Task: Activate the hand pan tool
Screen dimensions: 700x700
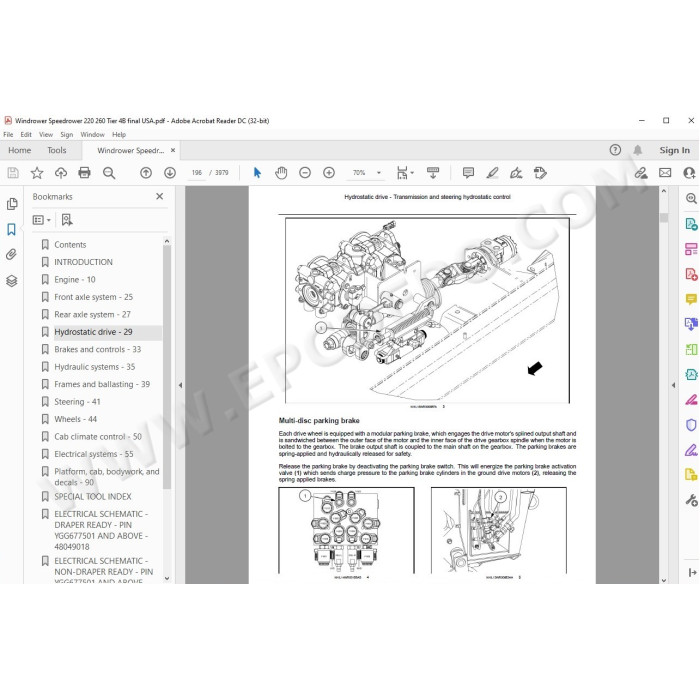Action: [281, 173]
